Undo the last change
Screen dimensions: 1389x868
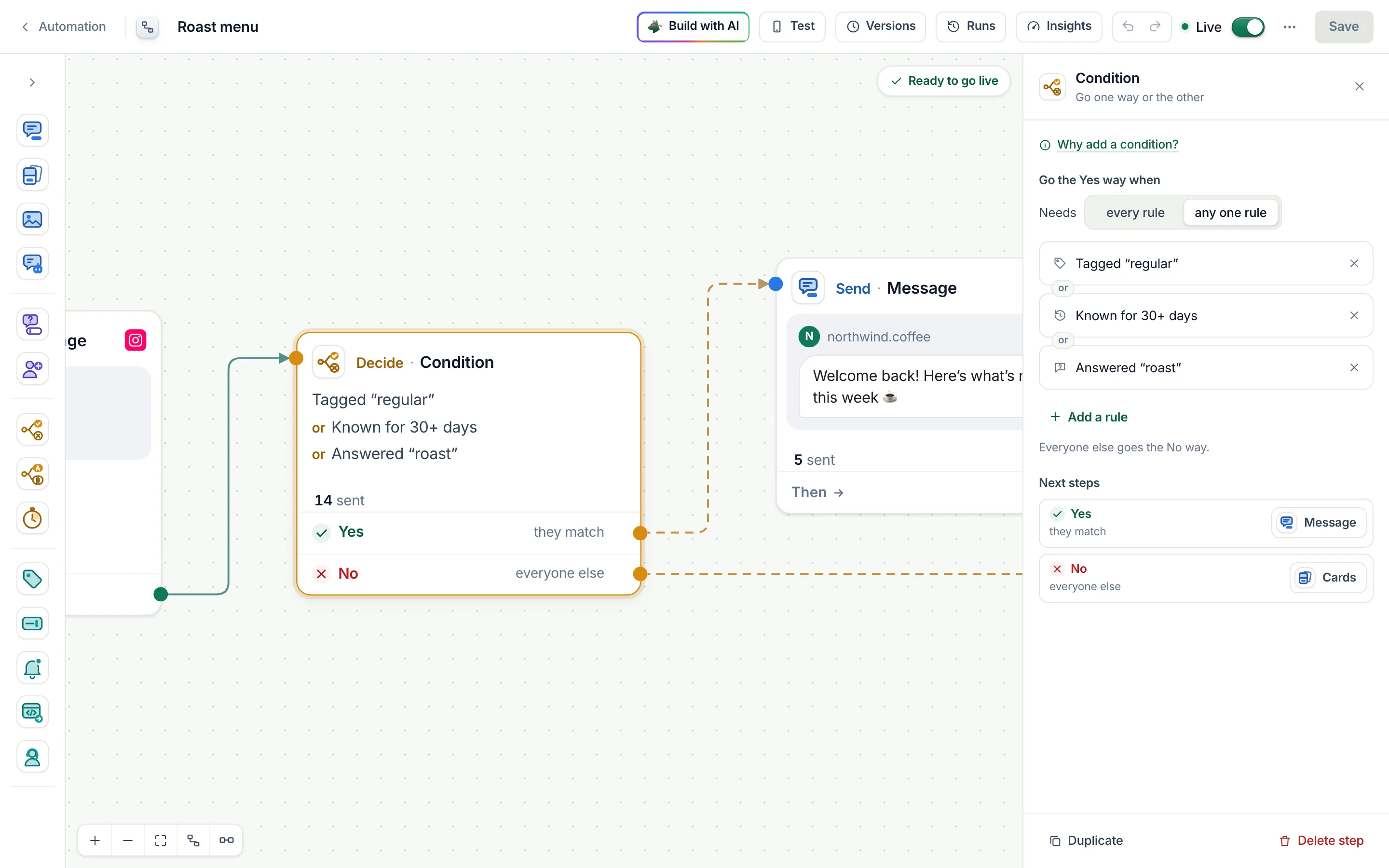[x=1128, y=27]
